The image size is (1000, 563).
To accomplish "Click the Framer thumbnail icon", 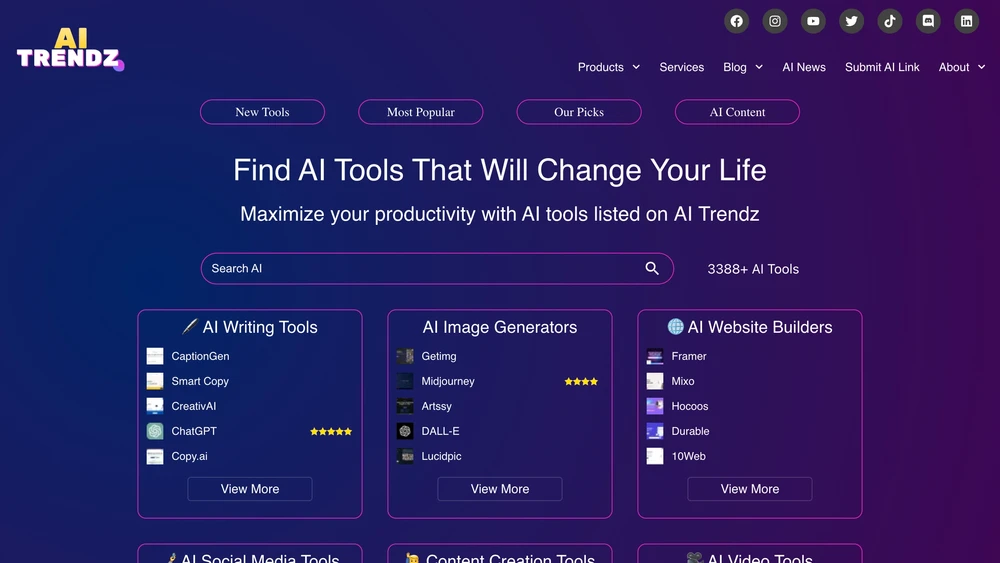I will click(x=655, y=356).
